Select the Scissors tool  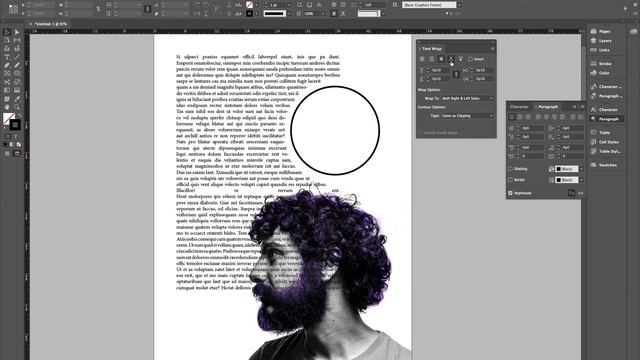coord(7,82)
